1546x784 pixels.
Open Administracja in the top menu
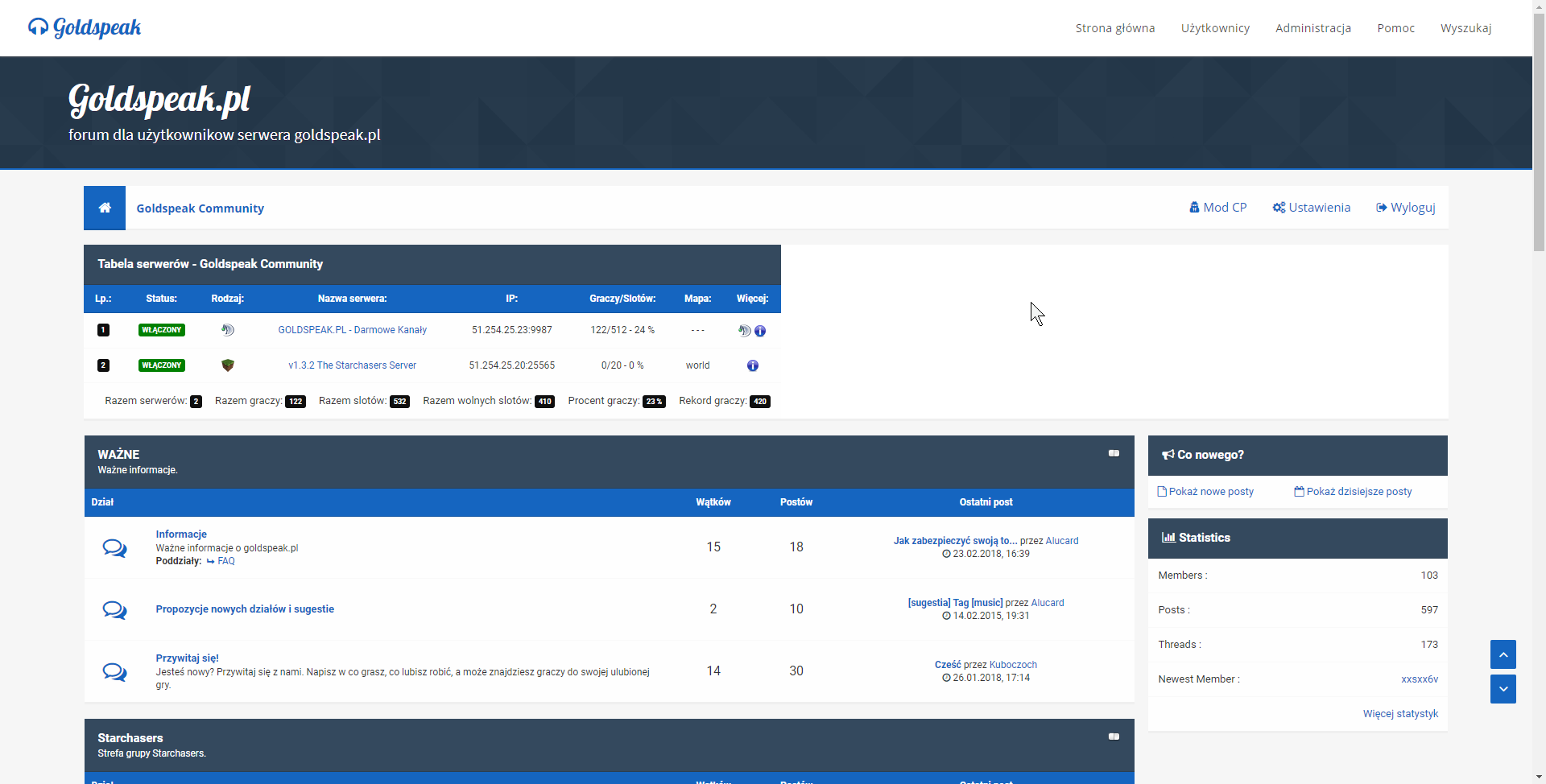1312,28
